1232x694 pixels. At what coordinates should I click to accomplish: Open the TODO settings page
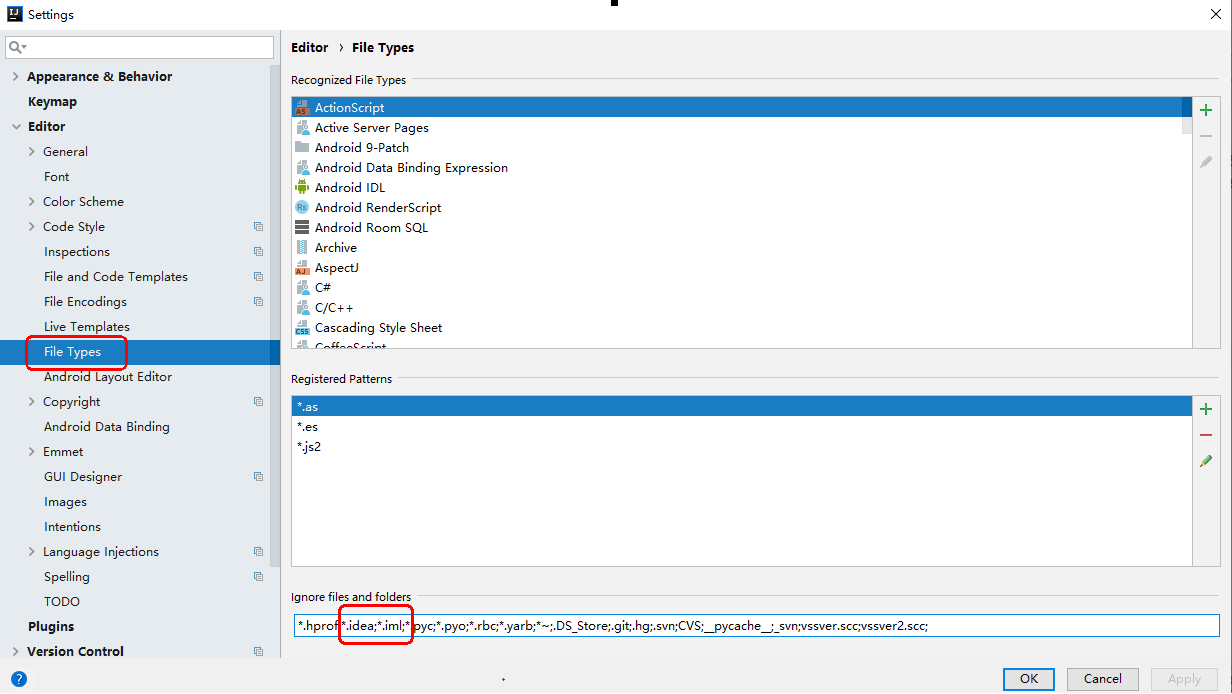62,602
